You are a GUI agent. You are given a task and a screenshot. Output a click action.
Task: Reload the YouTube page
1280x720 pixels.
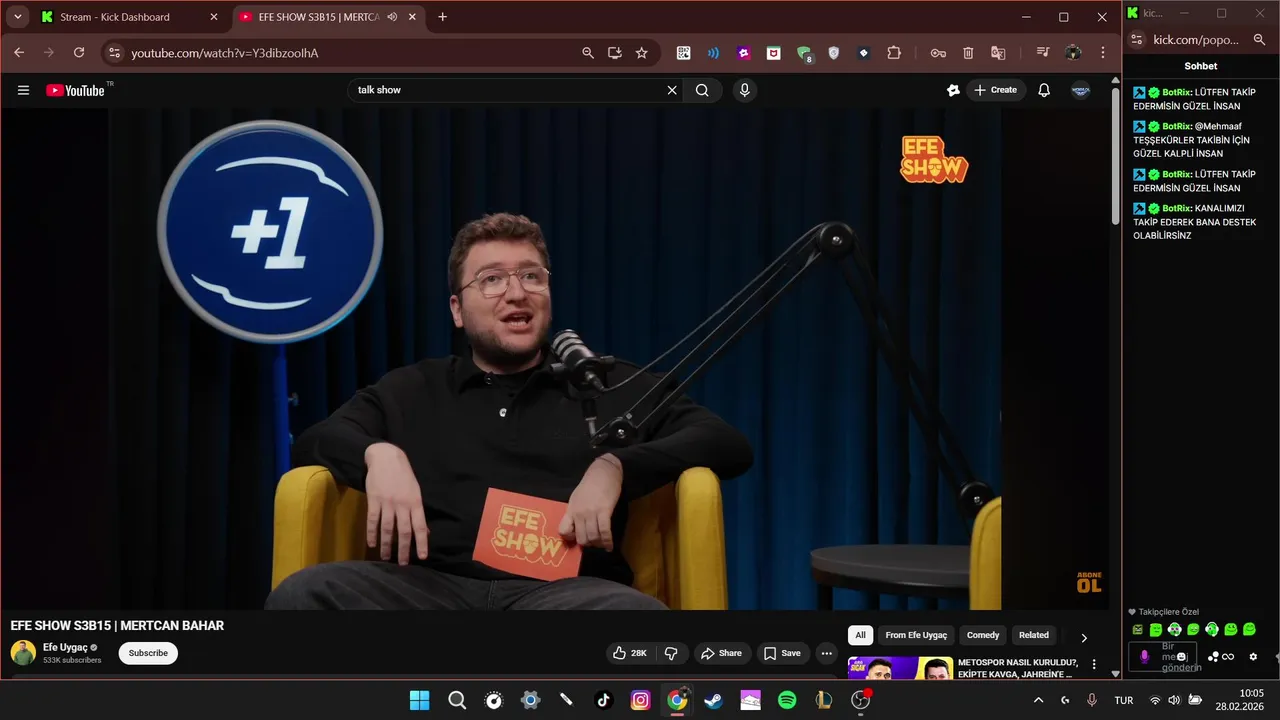click(79, 53)
